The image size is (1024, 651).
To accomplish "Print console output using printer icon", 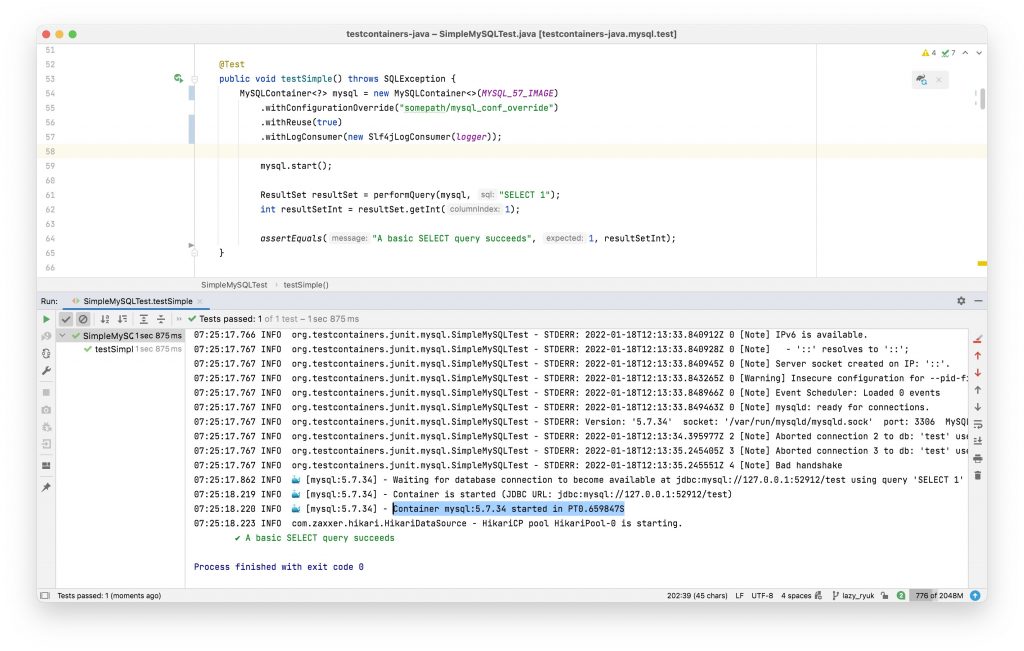I will [977, 458].
